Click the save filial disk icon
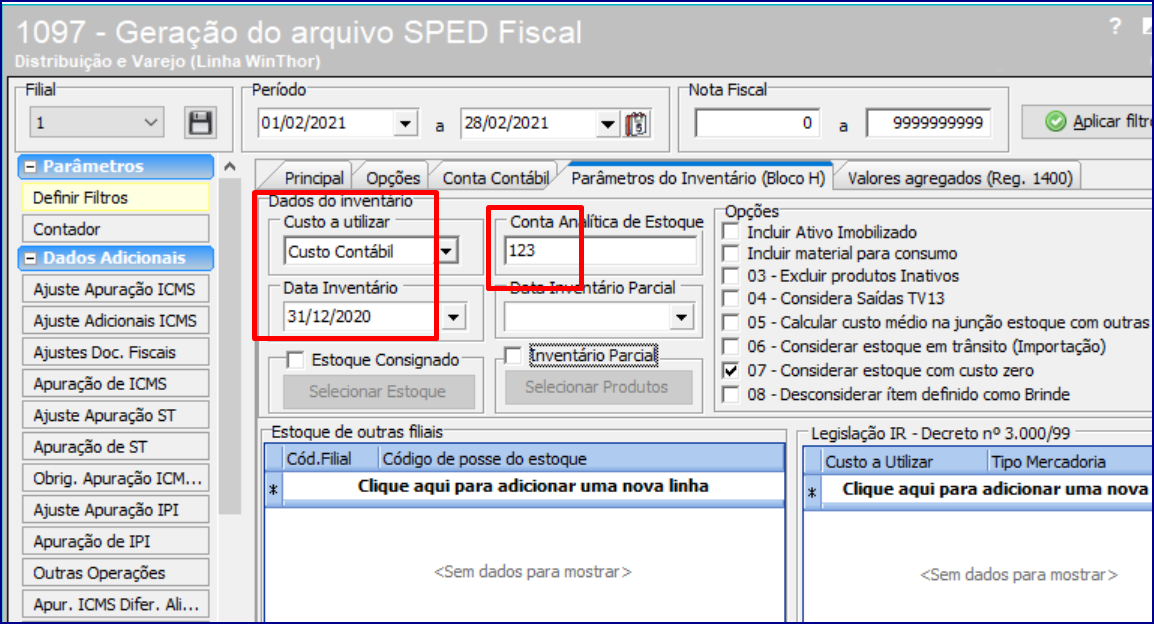The width and height of the screenshot is (1154, 624). pyautogui.click(x=199, y=122)
